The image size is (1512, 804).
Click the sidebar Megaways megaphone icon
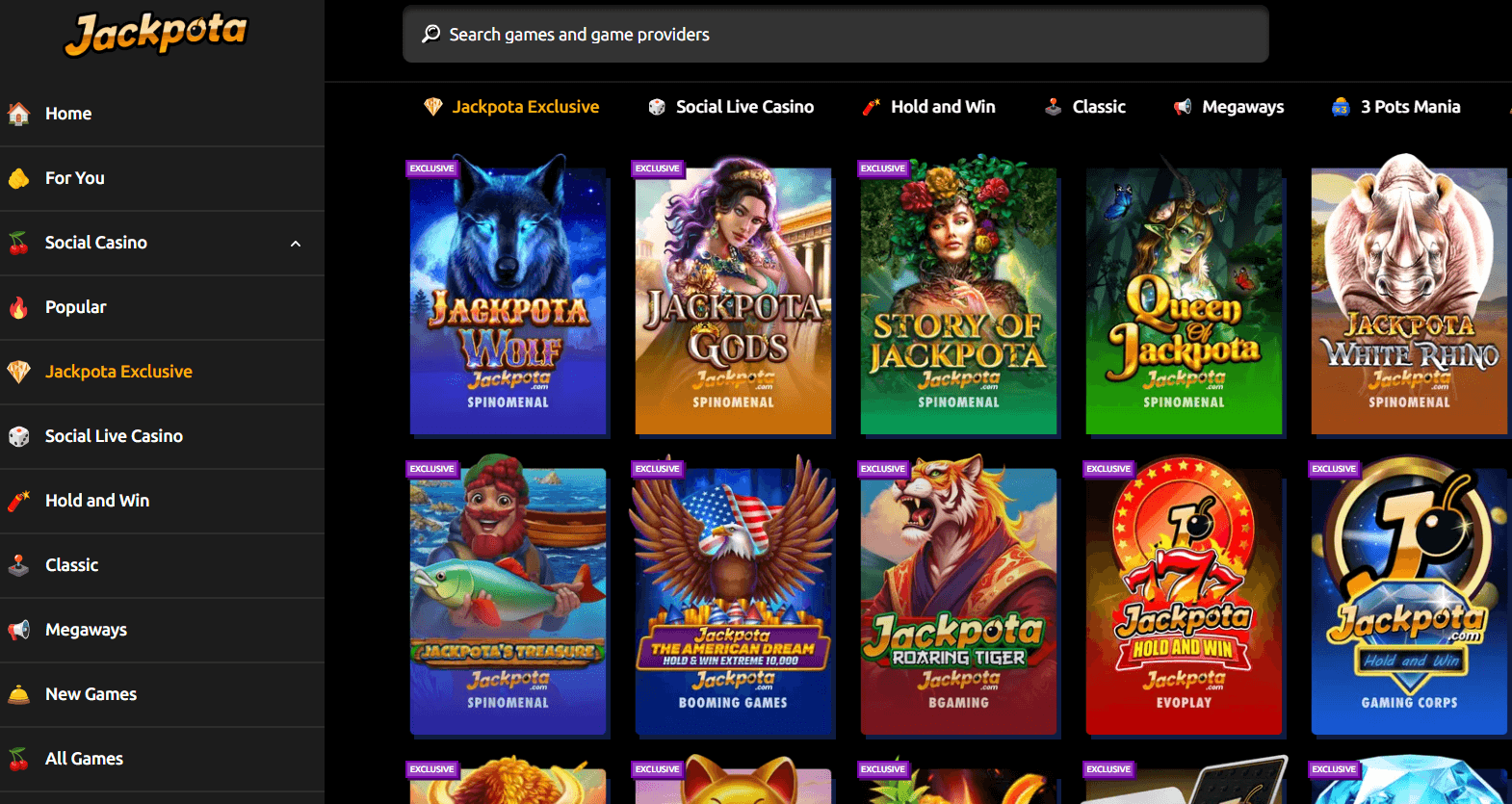[18, 630]
